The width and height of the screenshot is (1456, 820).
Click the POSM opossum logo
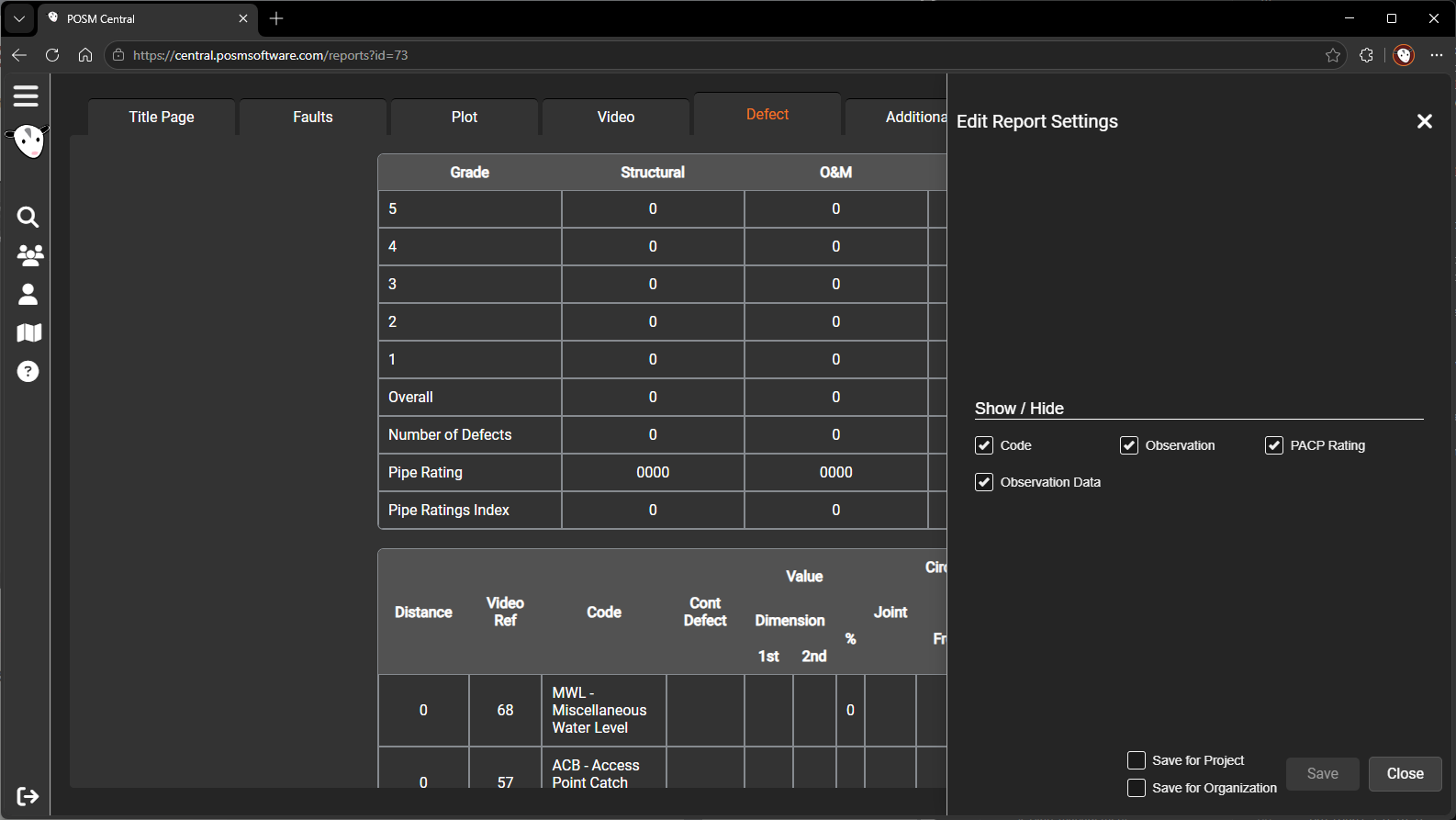click(x=28, y=140)
